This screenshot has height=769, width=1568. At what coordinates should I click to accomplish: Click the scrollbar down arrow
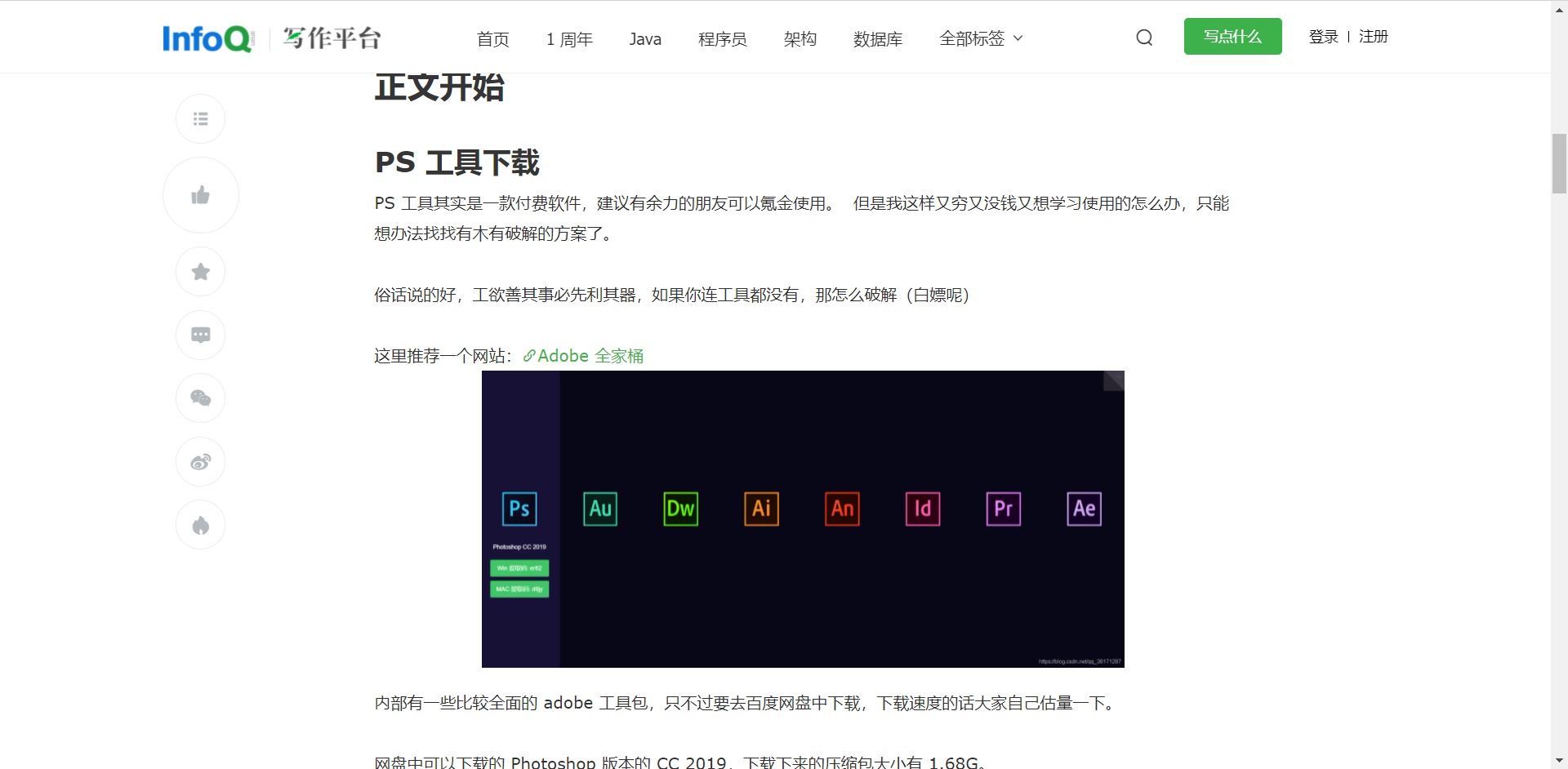(x=1559, y=761)
